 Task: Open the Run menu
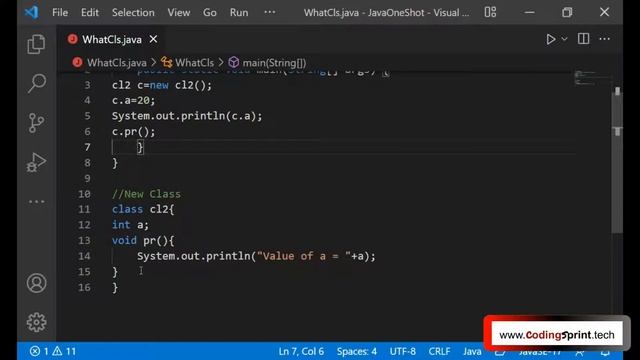(x=239, y=13)
